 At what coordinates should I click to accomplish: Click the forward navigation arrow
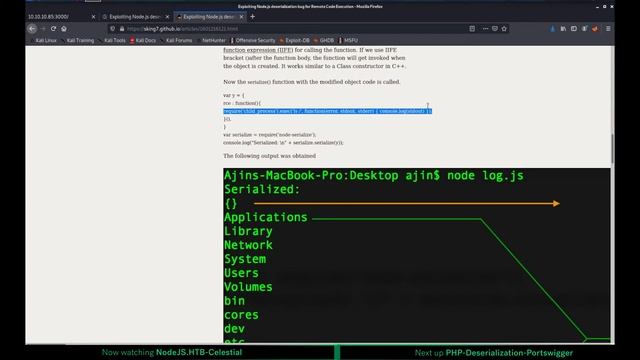tap(43, 29)
